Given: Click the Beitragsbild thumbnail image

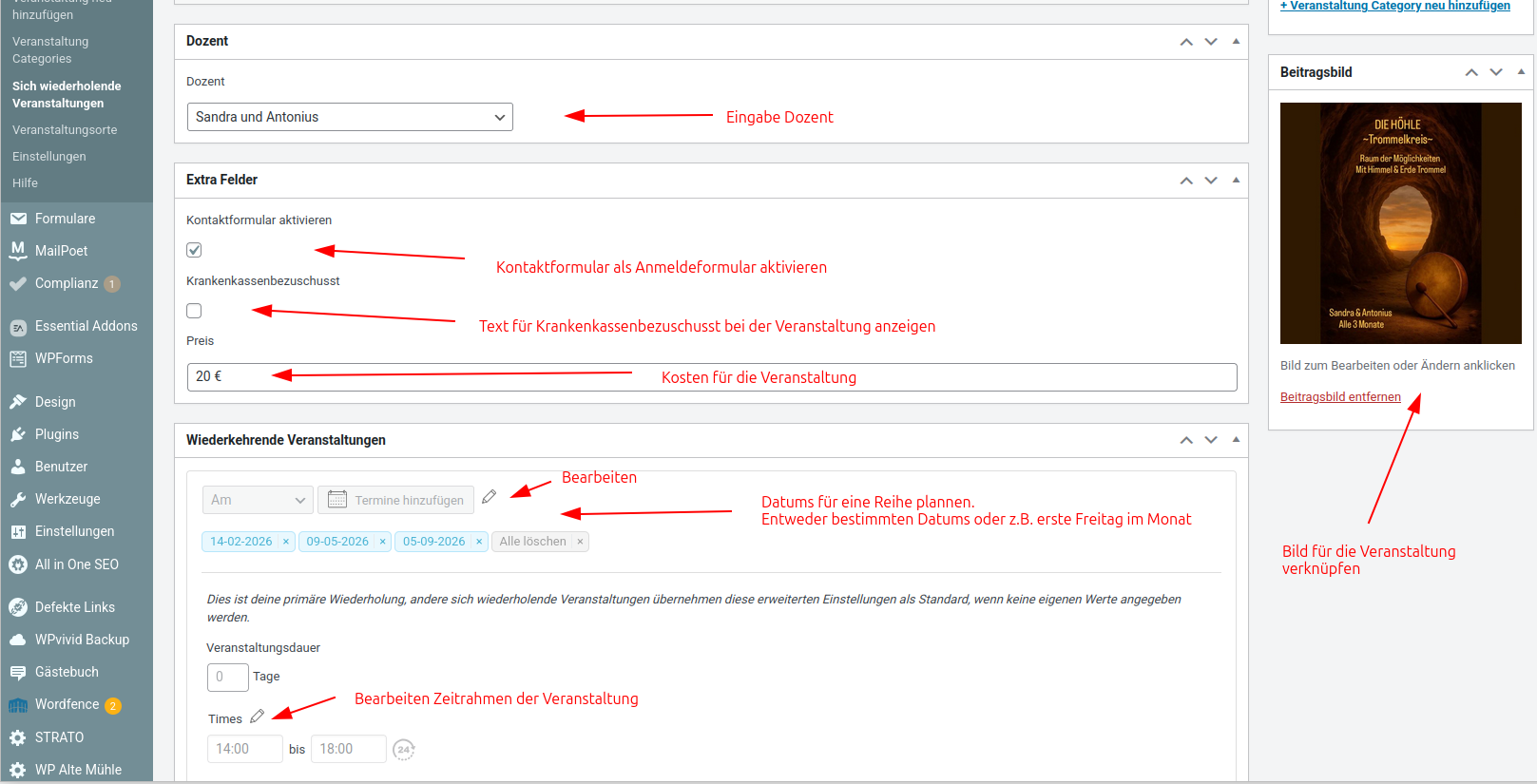Looking at the screenshot, I should point(1400,223).
